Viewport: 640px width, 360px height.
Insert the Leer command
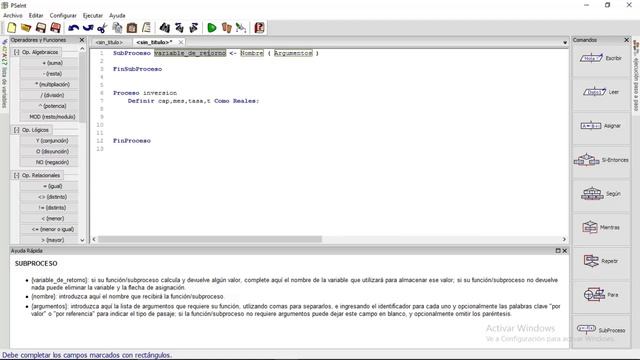(601, 92)
